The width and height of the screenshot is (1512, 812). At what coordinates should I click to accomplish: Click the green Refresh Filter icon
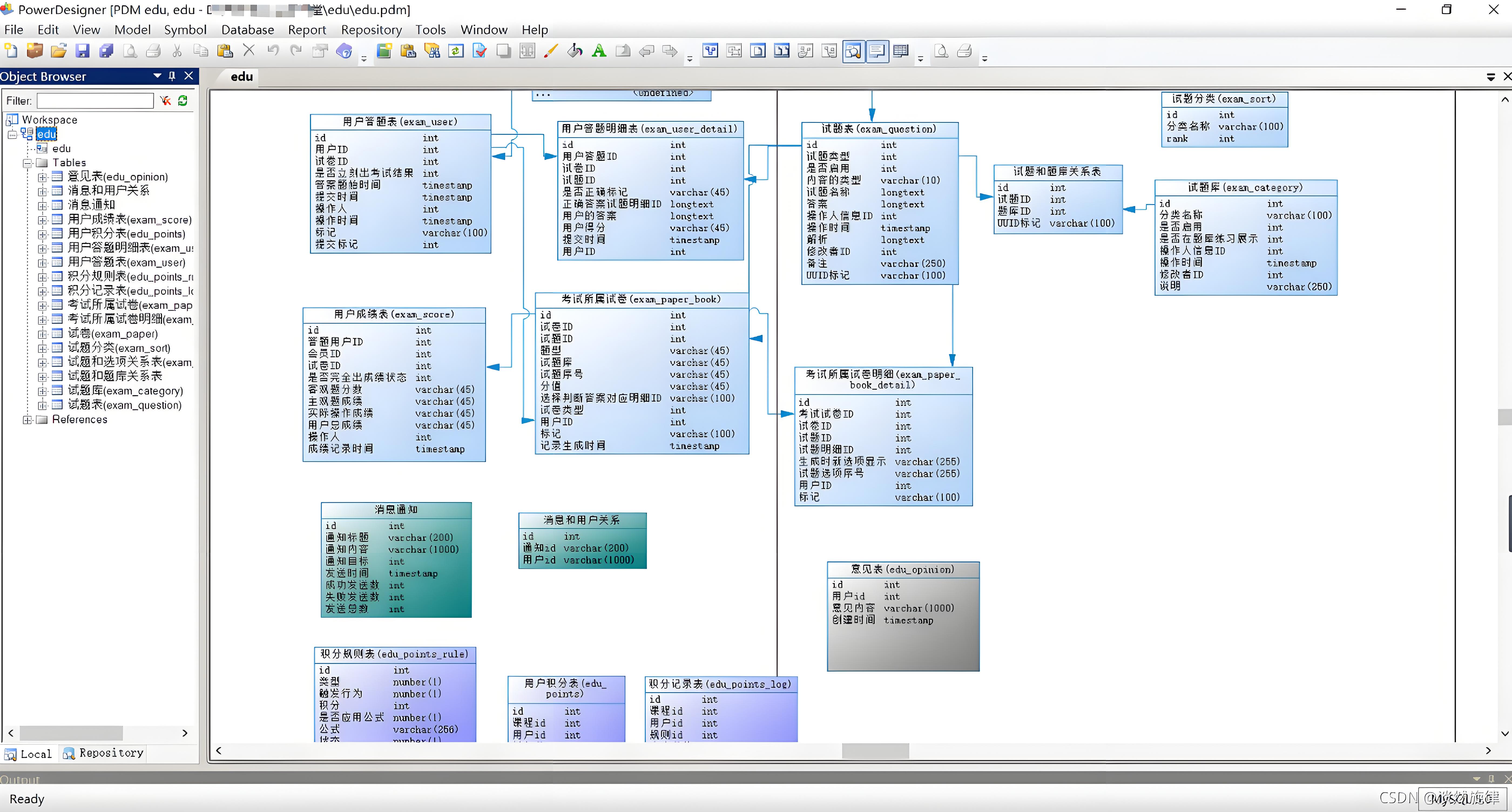[183, 101]
